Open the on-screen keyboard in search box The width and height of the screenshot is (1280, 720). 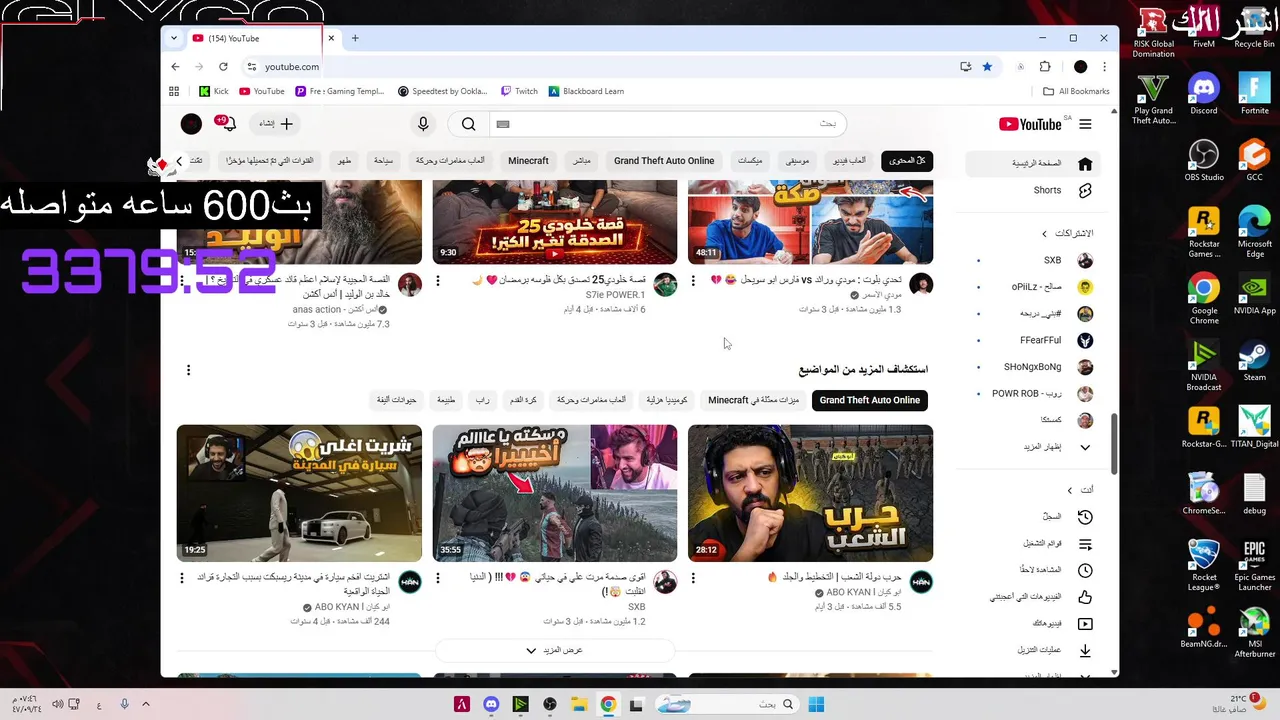tap(503, 124)
